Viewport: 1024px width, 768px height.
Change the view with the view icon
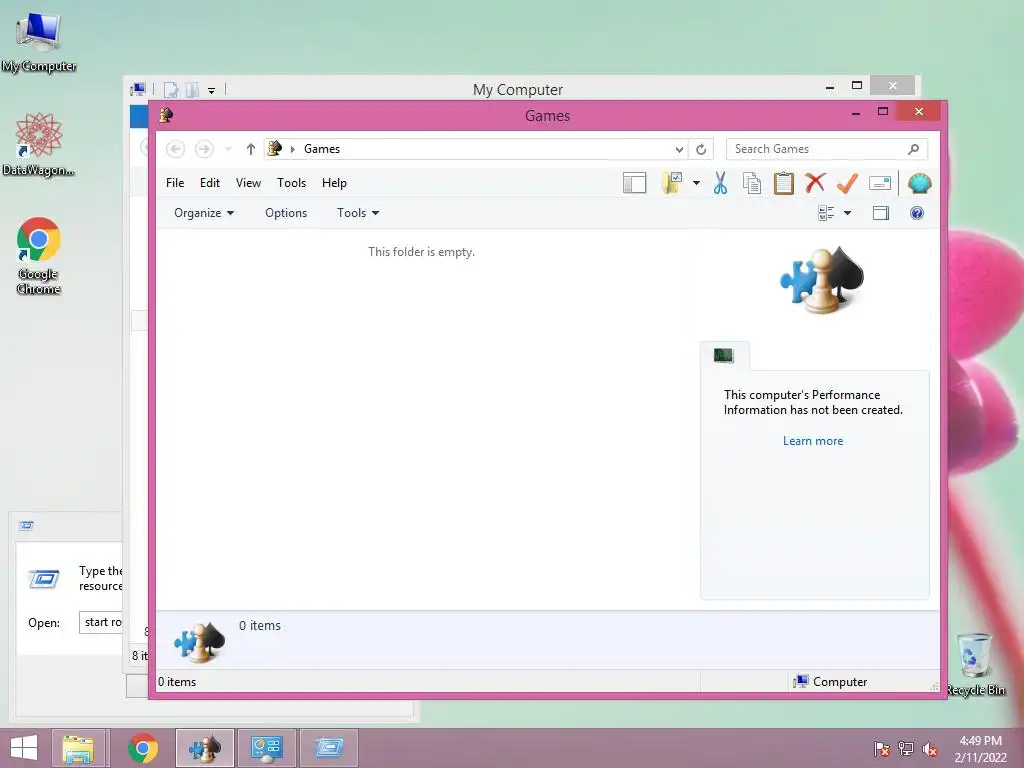pos(826,213)
